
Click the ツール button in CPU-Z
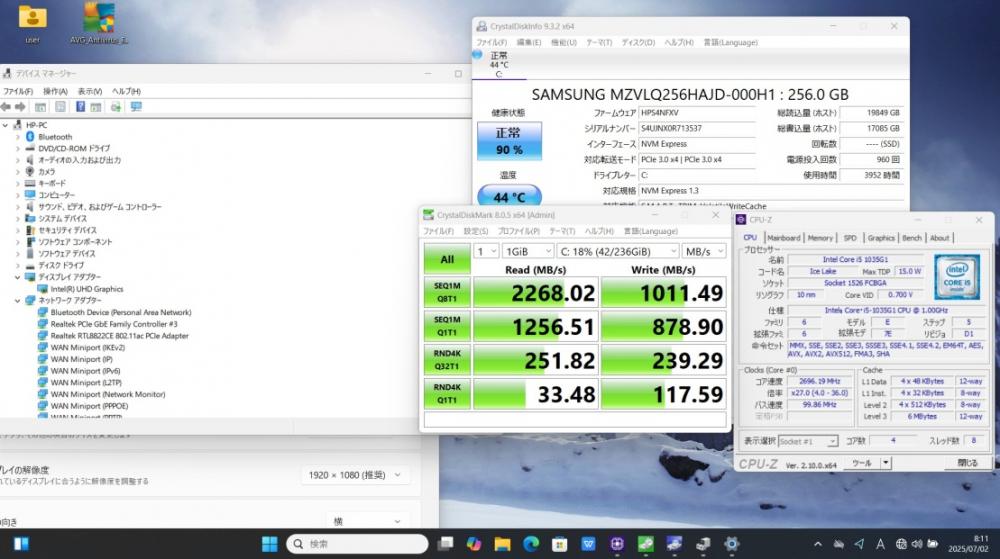(x=862, y=463)
